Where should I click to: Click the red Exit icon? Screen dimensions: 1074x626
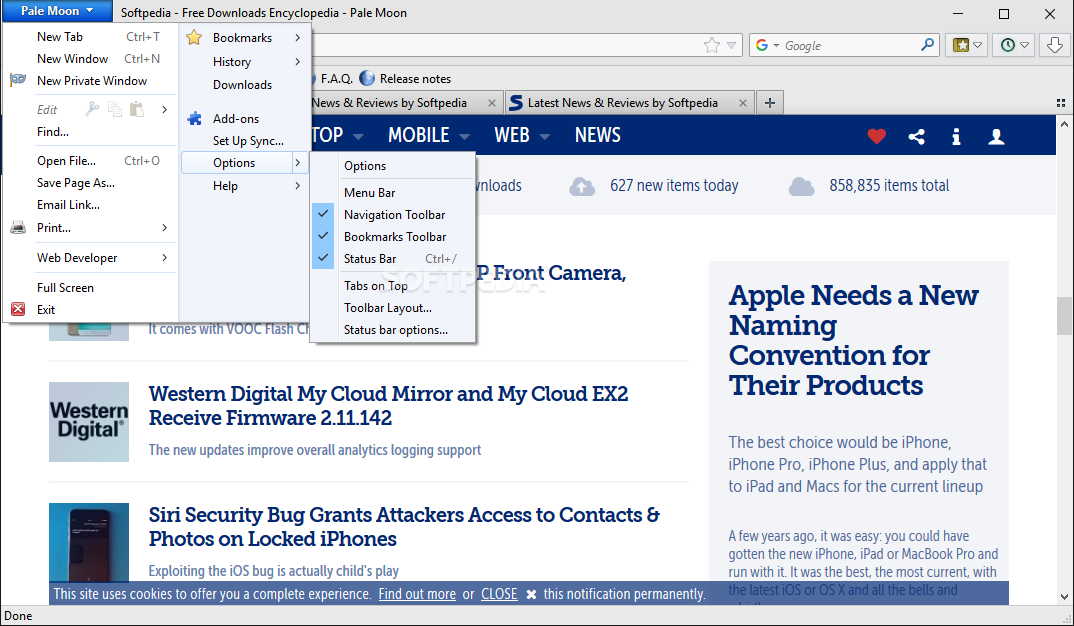[x=18, y=309]
